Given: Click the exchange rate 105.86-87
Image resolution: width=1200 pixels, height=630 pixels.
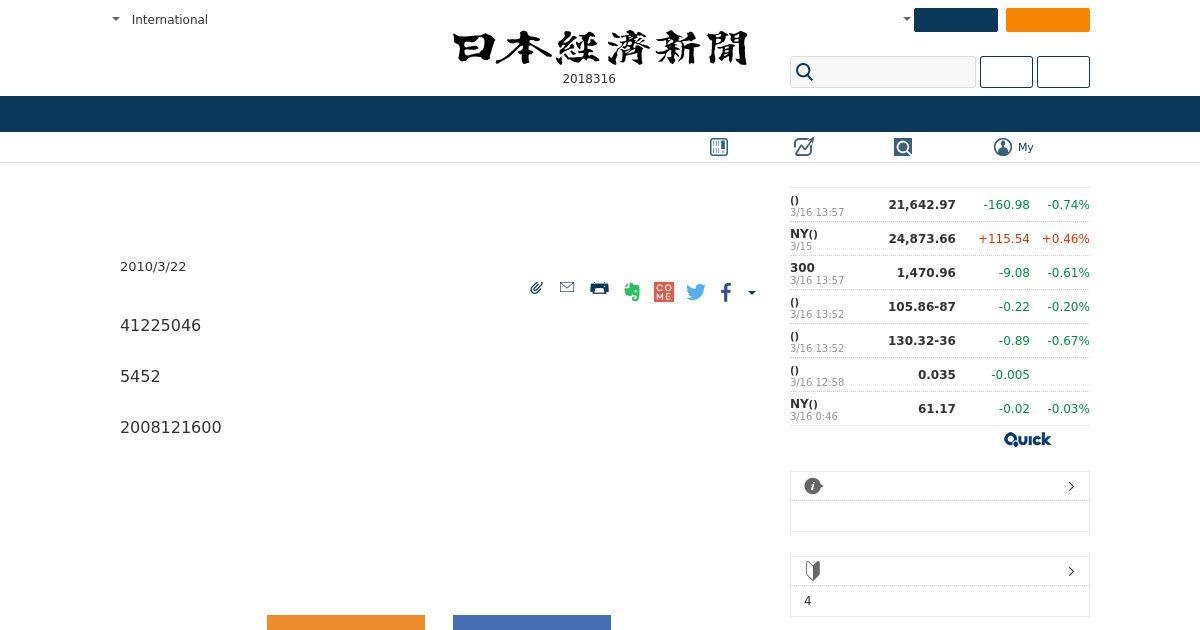Looking at the screenshot, I should (922, 306).
